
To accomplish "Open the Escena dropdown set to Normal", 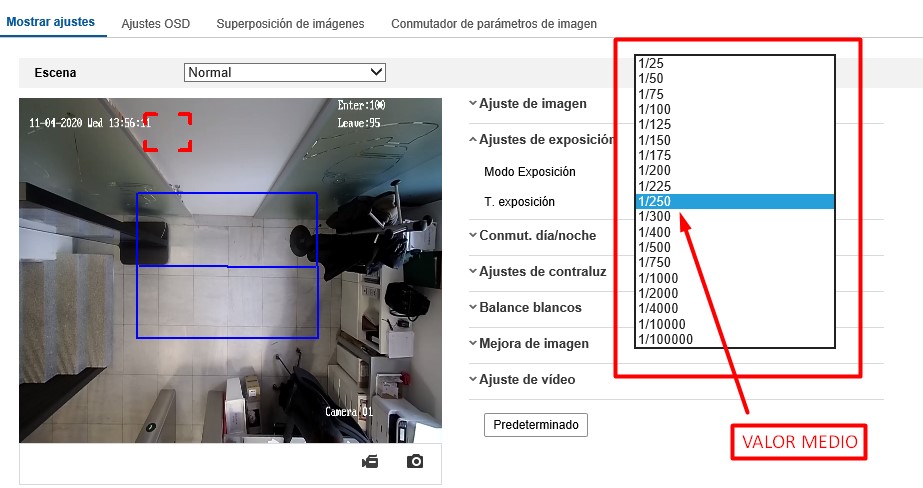I will point(285,72).
